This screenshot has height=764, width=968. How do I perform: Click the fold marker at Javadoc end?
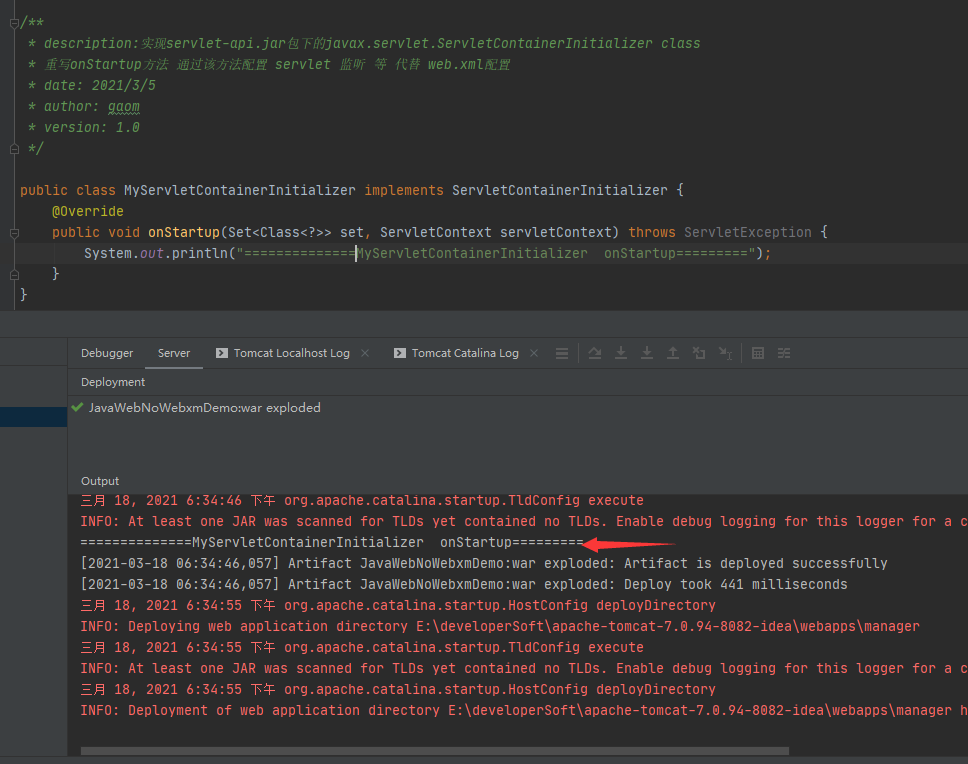[14, 149]
